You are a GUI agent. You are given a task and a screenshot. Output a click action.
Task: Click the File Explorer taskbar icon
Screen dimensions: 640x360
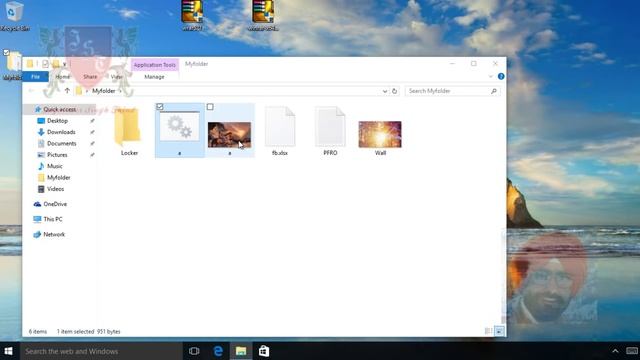click(x=241, y=351)
